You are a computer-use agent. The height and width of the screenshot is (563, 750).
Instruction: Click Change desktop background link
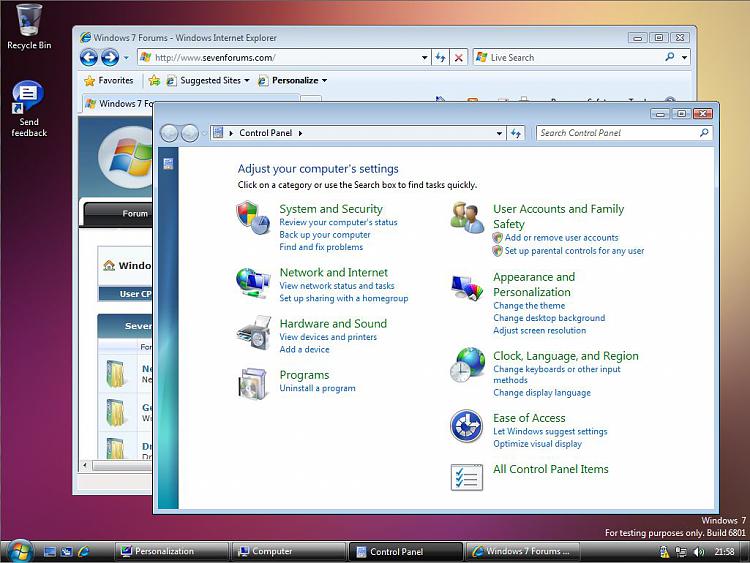click(x=549, y=318)
